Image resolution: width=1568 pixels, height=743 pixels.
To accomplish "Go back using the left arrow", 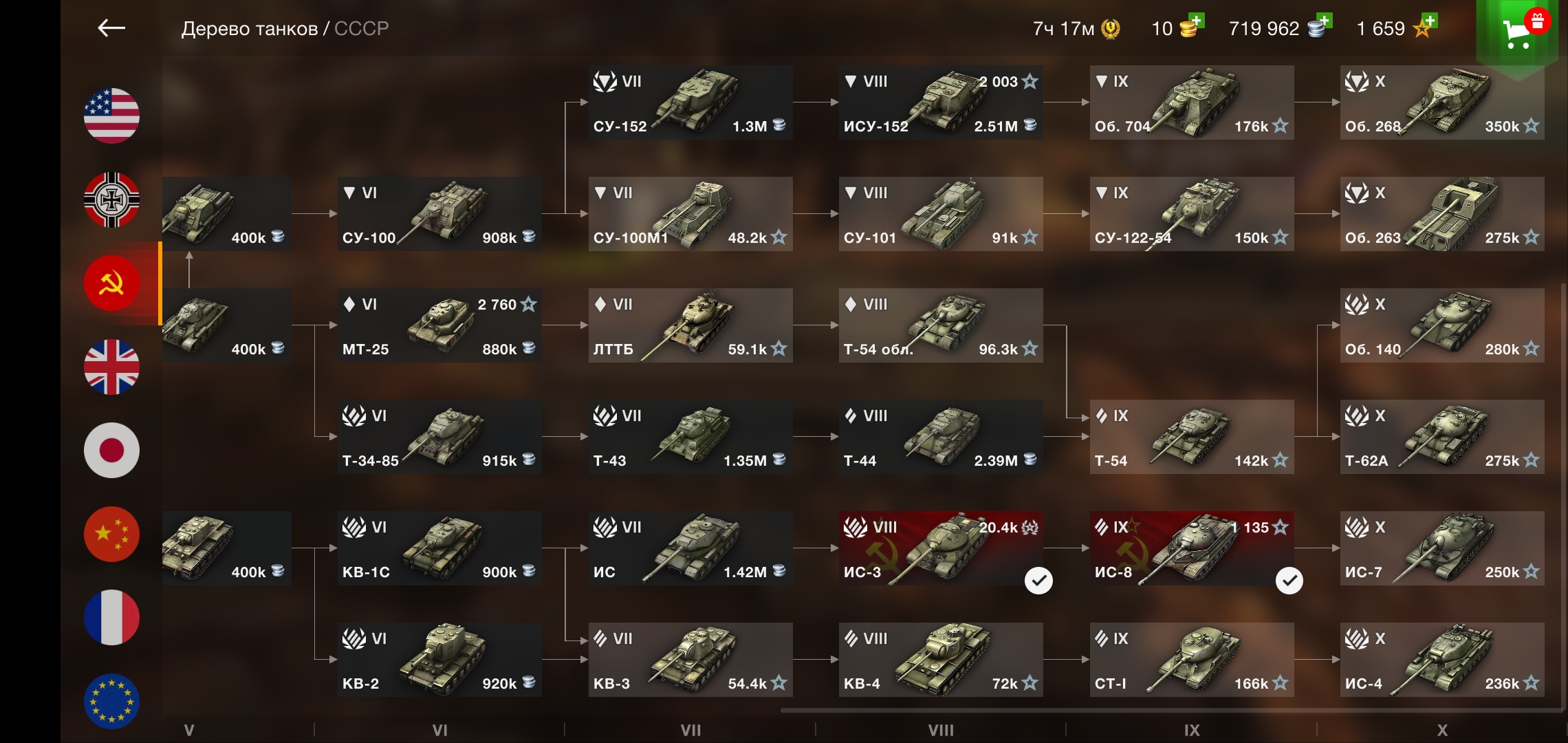I will 111,28.
